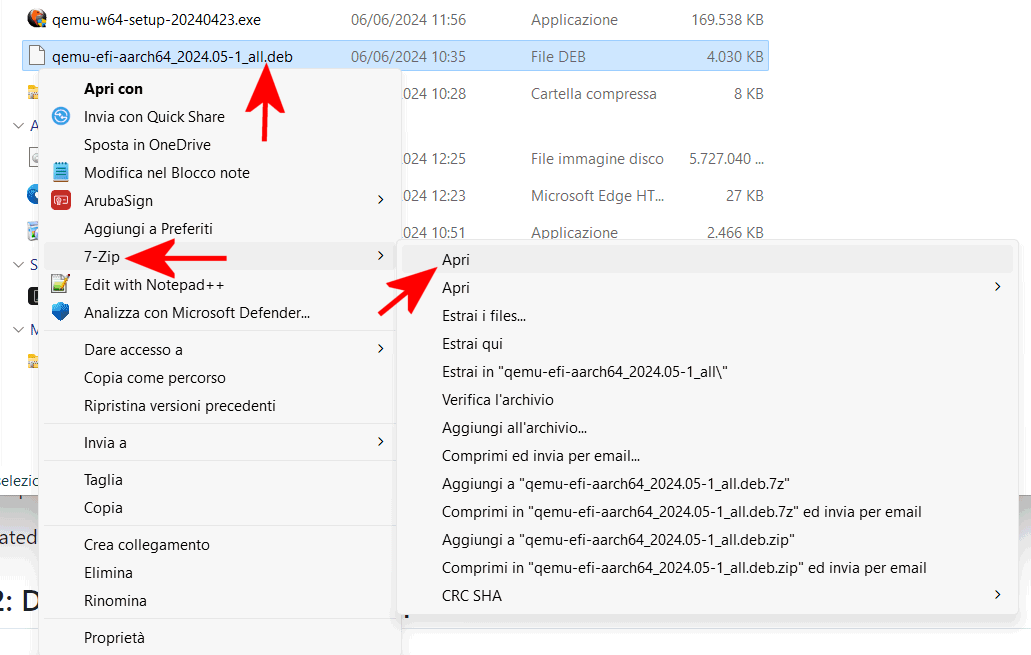This screenshot has height=655, width=1031.
Task: Expand the CRC SHA submenu arrow
Action: [997, 594]
